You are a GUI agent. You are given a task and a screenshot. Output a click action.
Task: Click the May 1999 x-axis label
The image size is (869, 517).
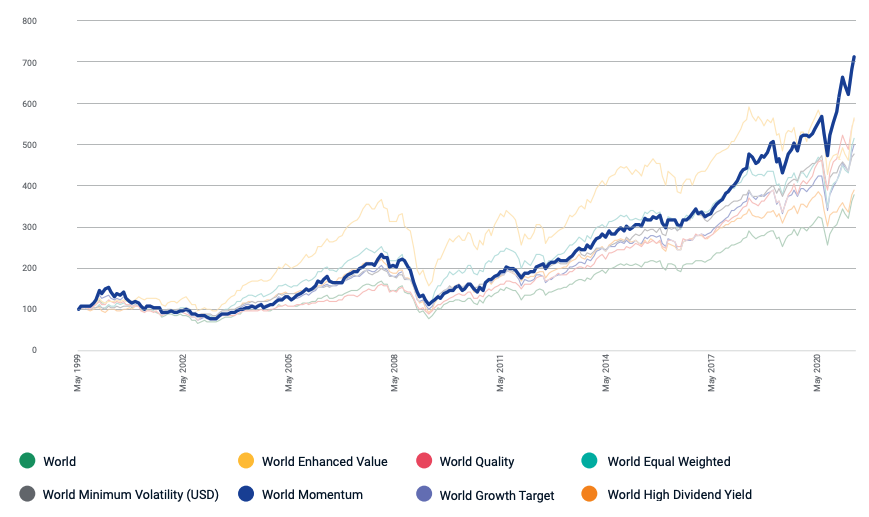click(x=78, y=373)
